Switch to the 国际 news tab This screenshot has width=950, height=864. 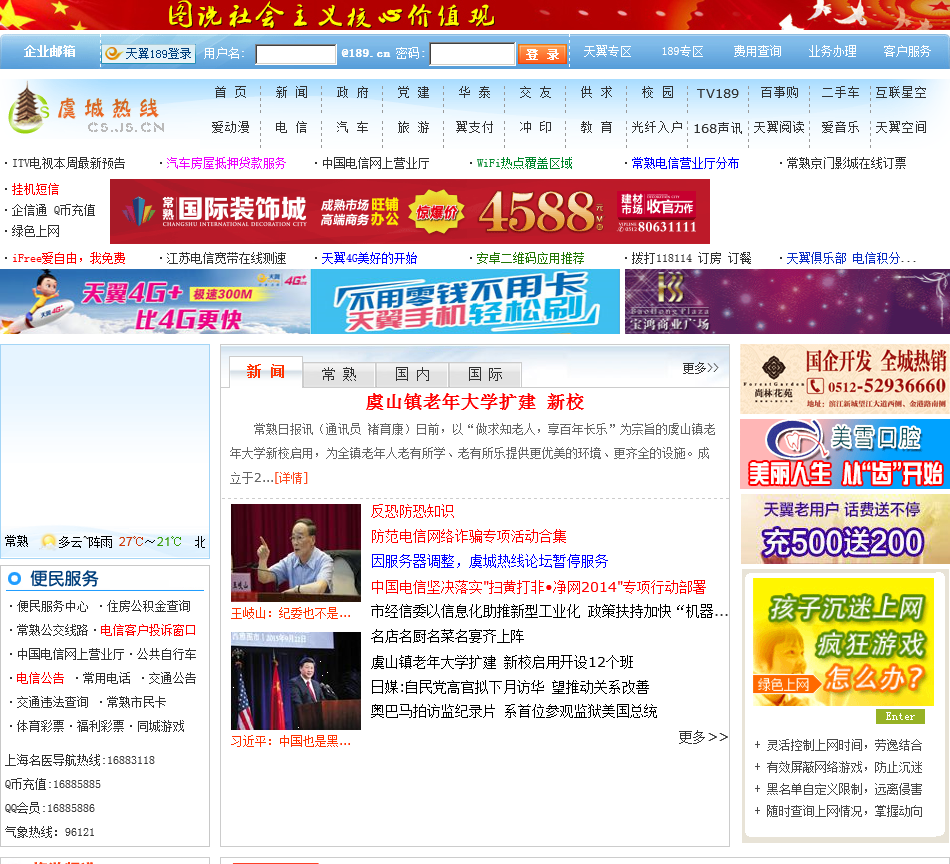coord(485,374)
